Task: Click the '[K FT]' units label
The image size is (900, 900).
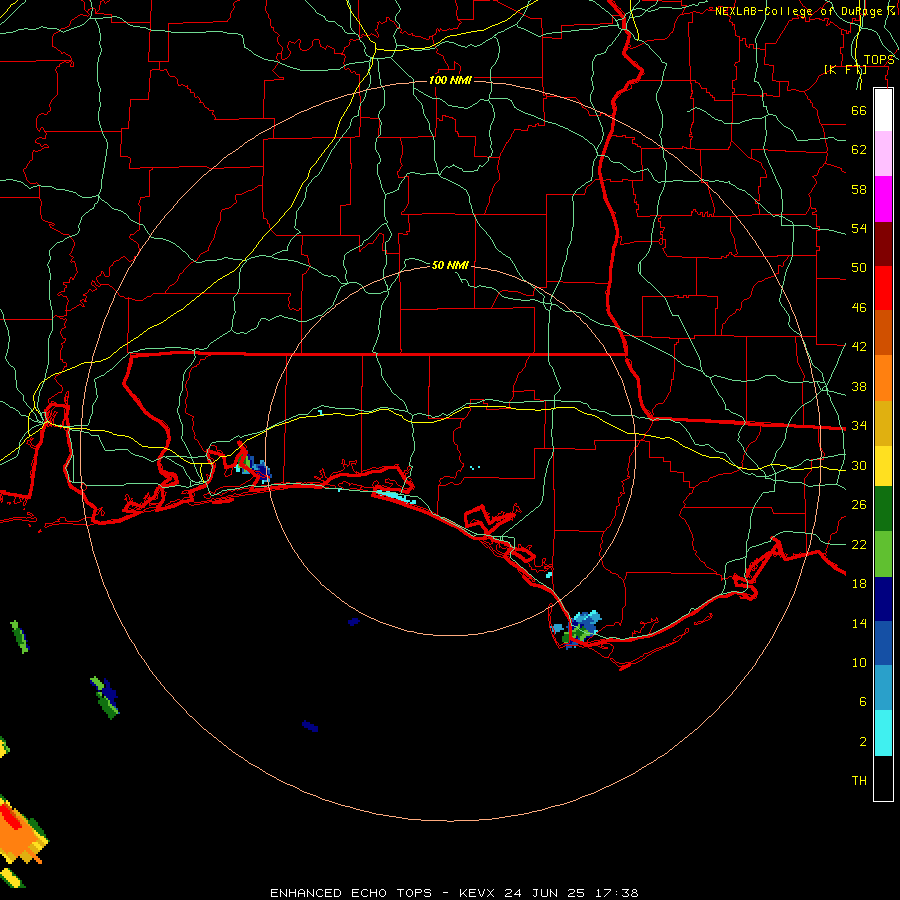Action: point(845,69)
